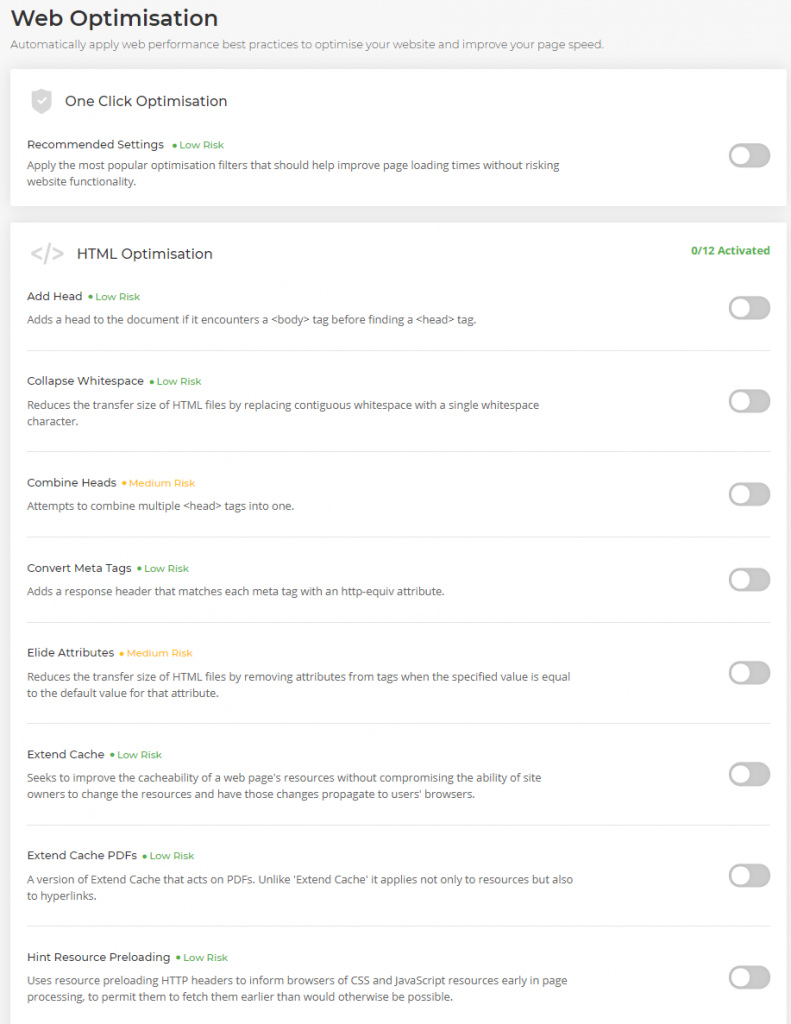This screenshot has width=791, height=1024.
Task: Click the HTML Optimisation code brackets icon
Action: (x=47, y=253)
